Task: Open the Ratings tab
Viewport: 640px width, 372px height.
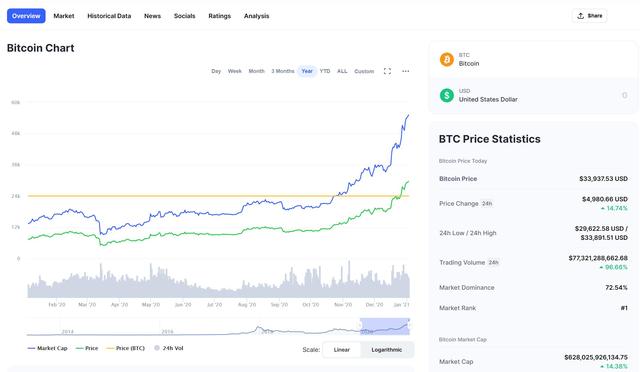Action: coord(220,16)
